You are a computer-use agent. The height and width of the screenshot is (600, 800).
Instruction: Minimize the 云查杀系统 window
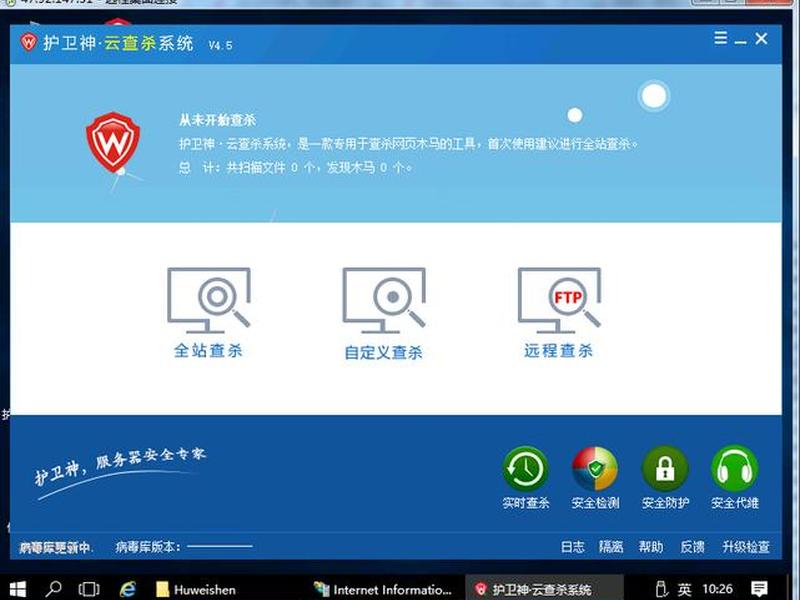740,40
